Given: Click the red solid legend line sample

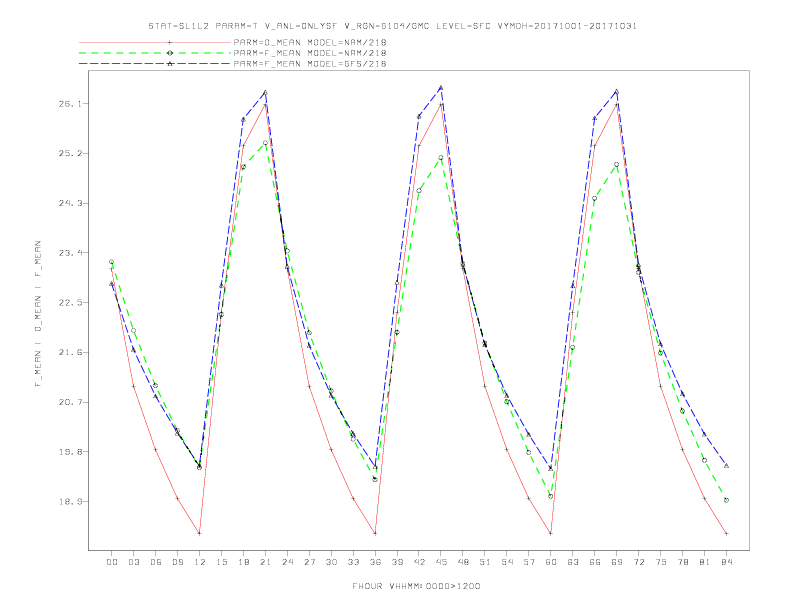Looking at the screenshot, I should coord(155,42).
